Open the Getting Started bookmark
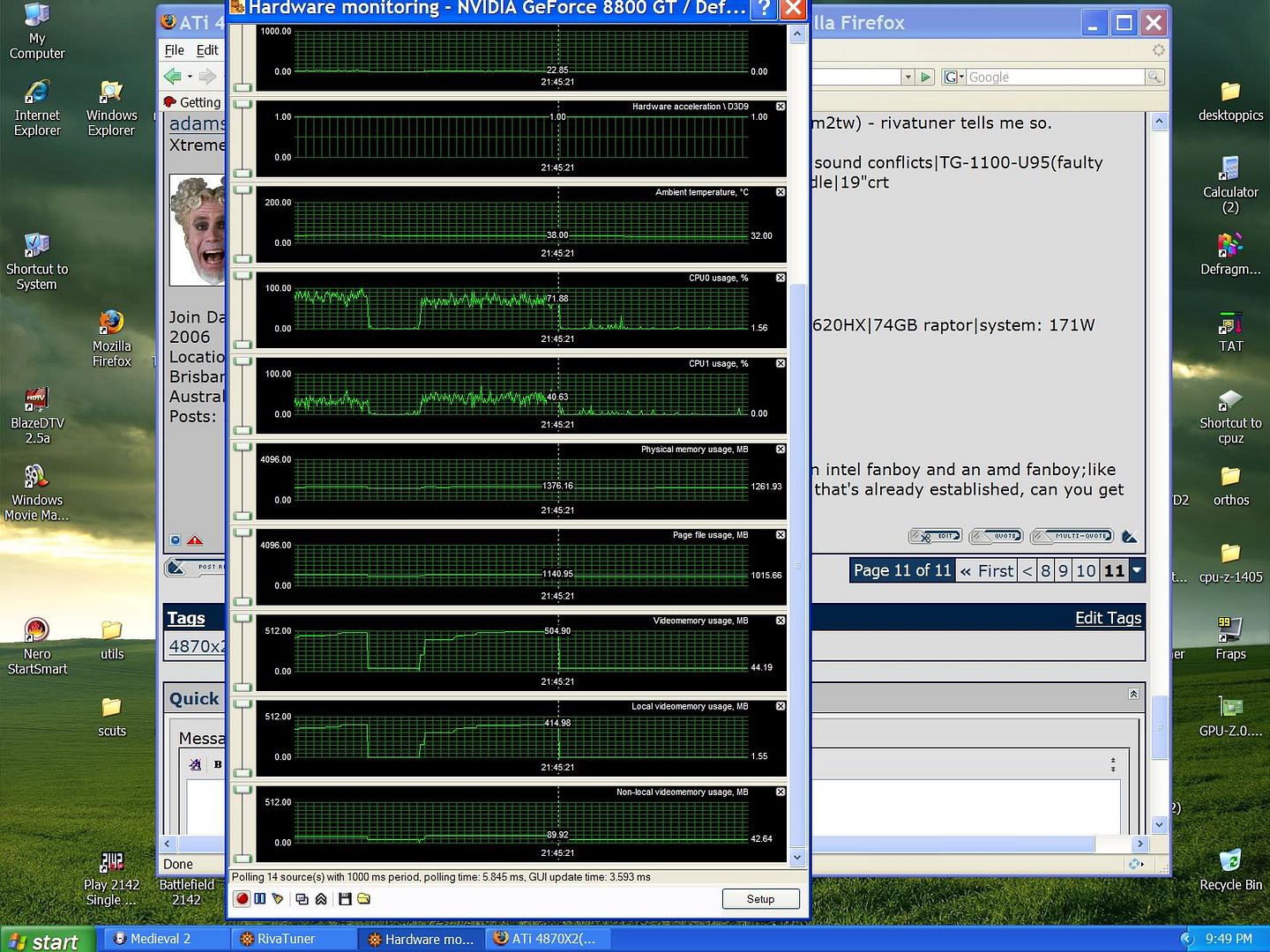The image size is (1270, 952). pyautogui.click(x=193, y=102)
